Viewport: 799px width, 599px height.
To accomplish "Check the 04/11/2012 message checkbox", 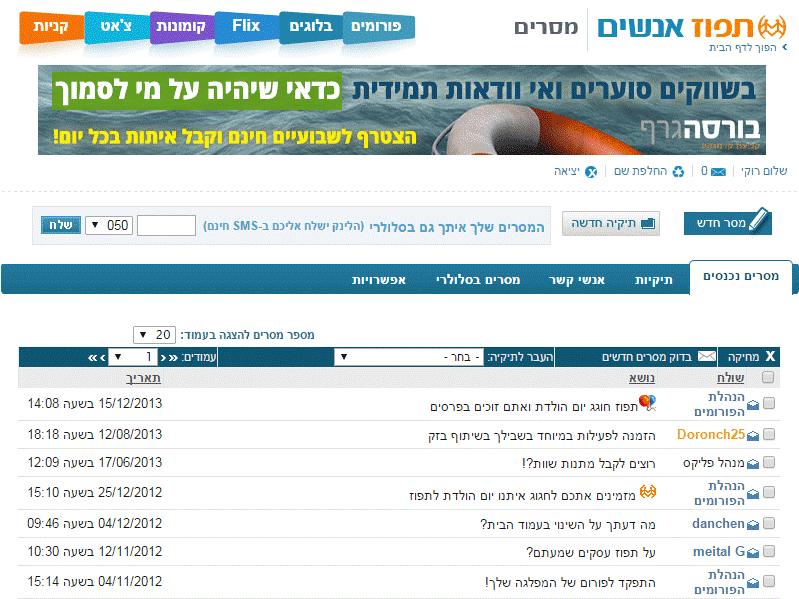I will [x=769, y=581].
